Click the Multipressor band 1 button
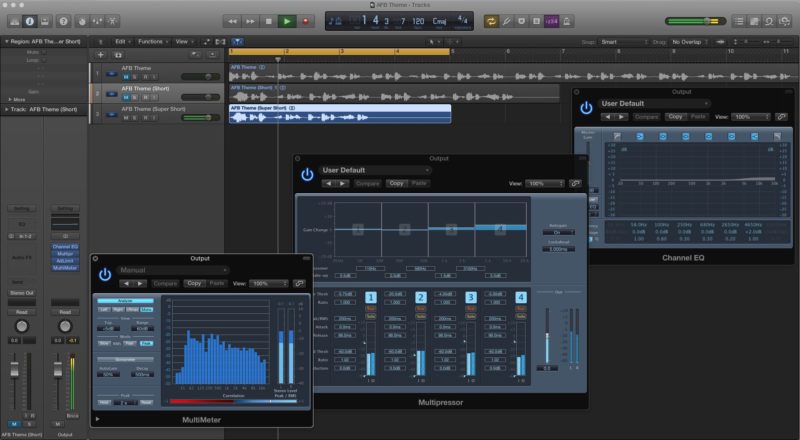Image resolution: width=800 pixels, height=440 pixels. click(371, 298)
